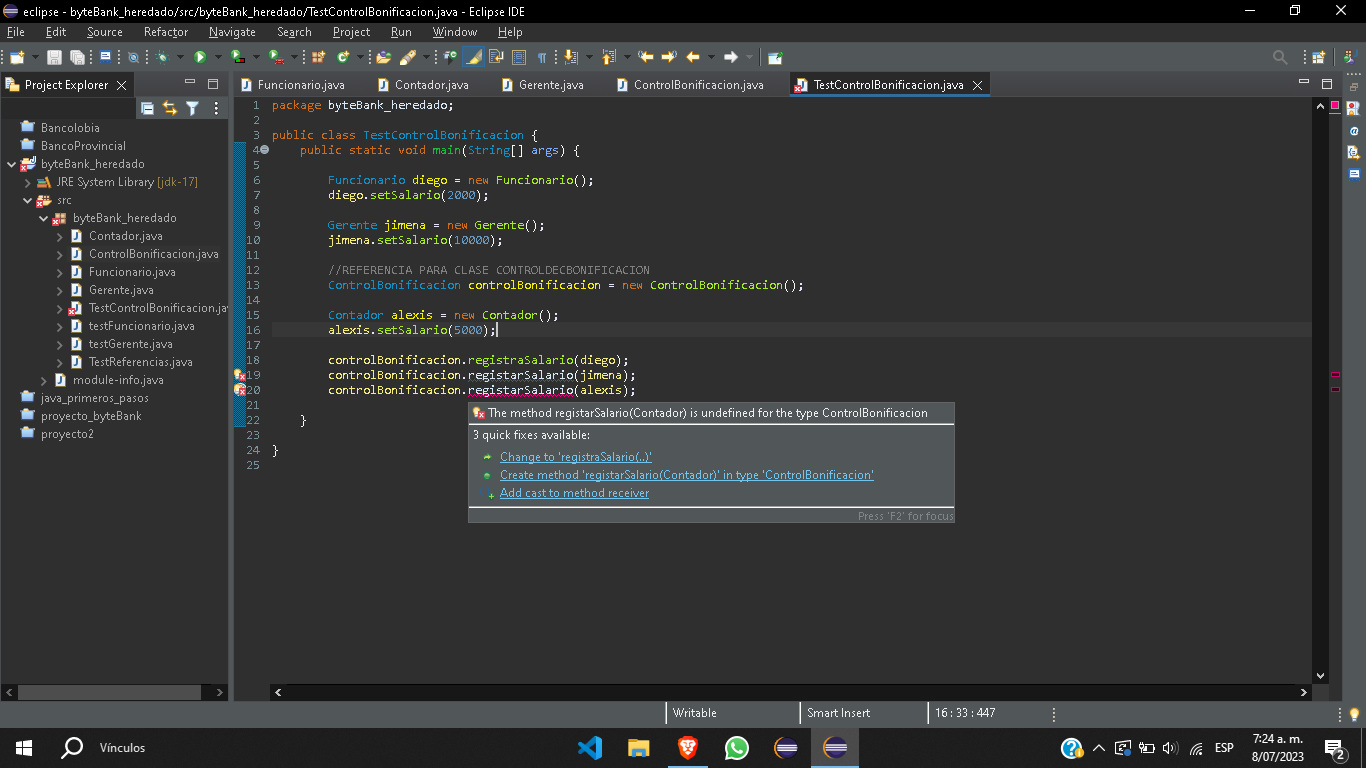
Task: Click the Open Type folder icon
Action: coord(383,57)
